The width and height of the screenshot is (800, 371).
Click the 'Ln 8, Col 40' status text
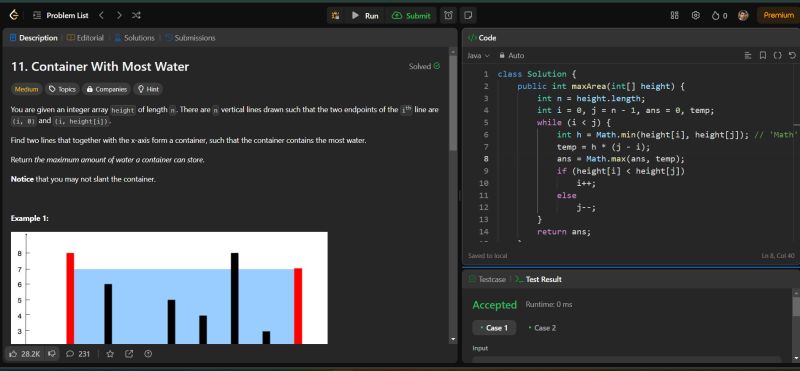coord(778,256)
